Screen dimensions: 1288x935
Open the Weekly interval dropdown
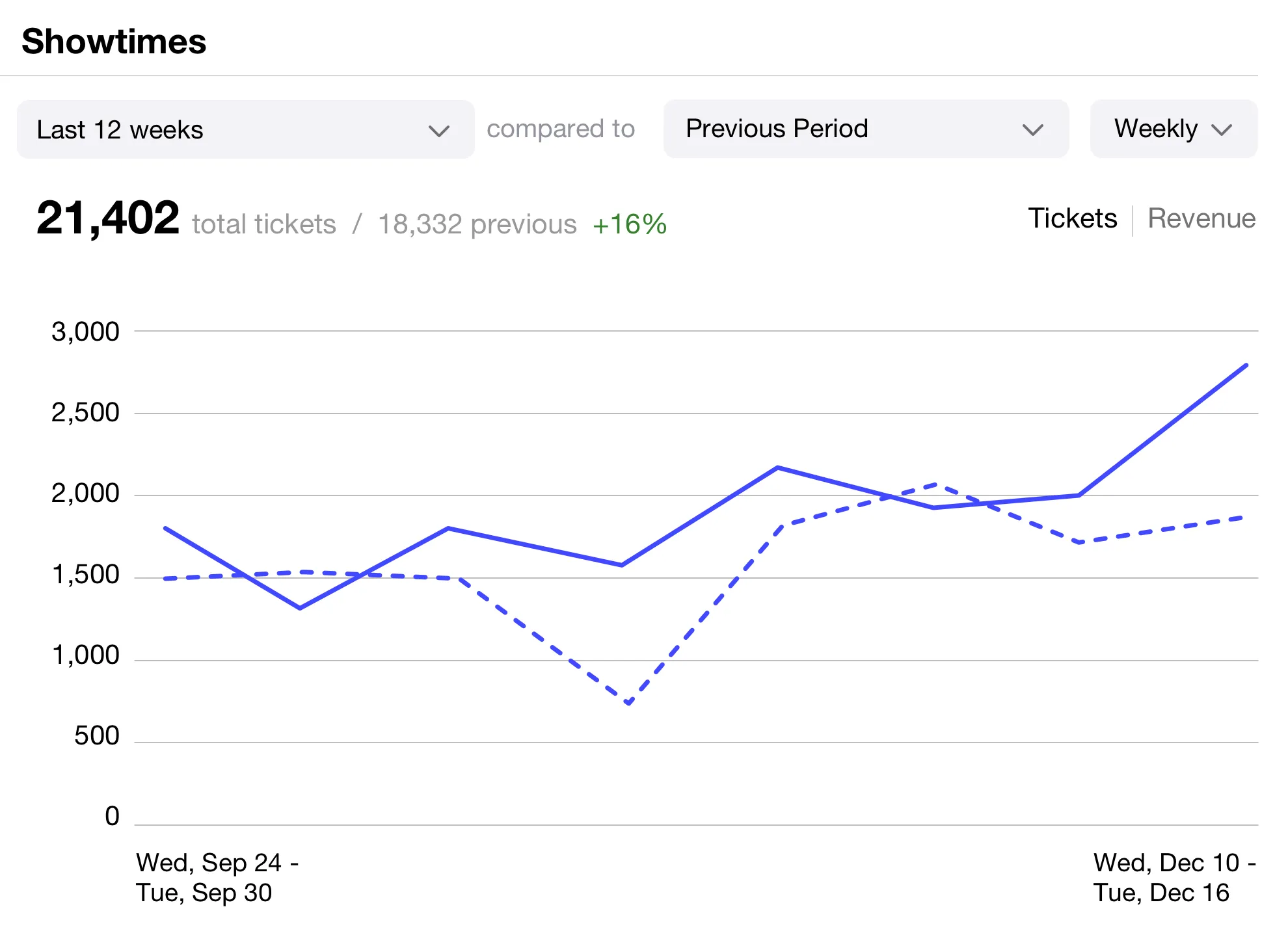[1174, 129]
